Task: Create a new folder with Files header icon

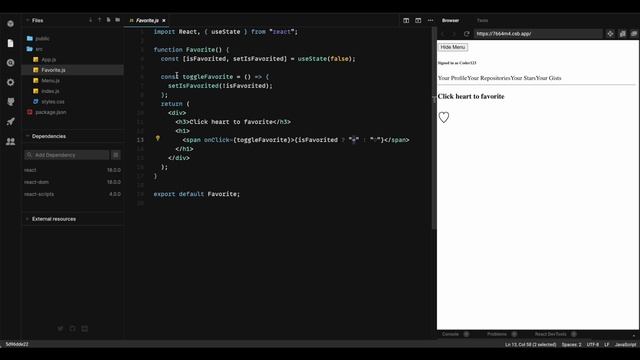Action: pos(118,20)
